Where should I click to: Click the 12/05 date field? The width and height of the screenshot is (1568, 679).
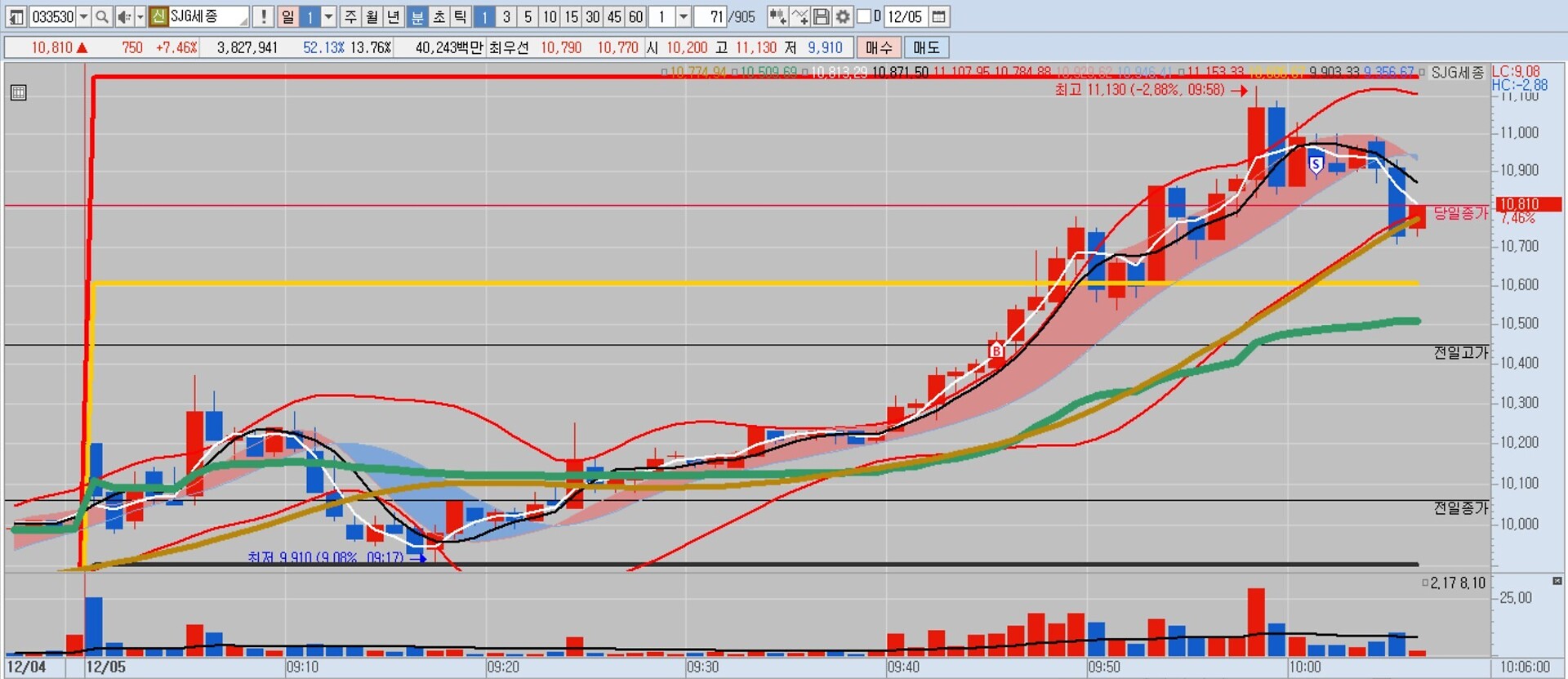coord(906,16)
